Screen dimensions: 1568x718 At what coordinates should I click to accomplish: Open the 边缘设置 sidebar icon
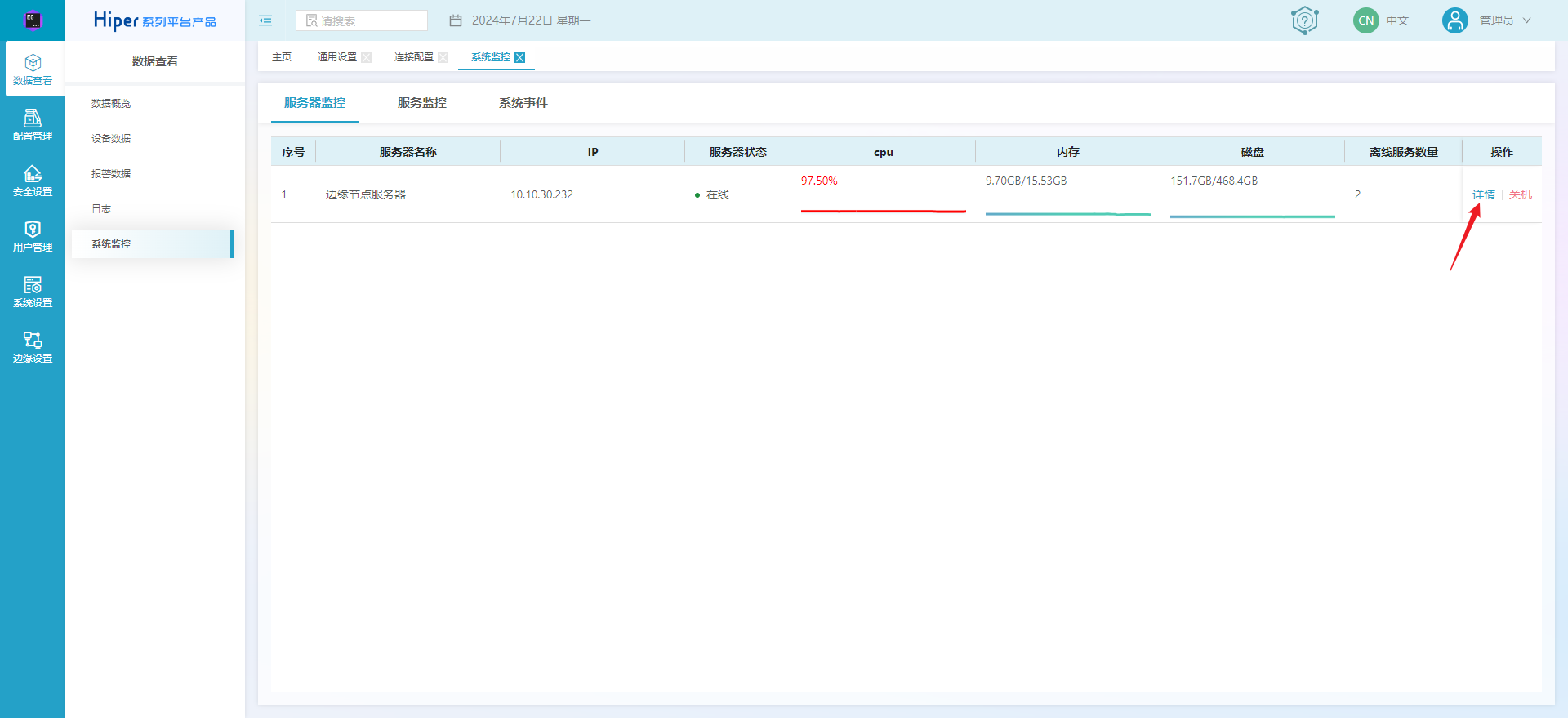point(33,347)
